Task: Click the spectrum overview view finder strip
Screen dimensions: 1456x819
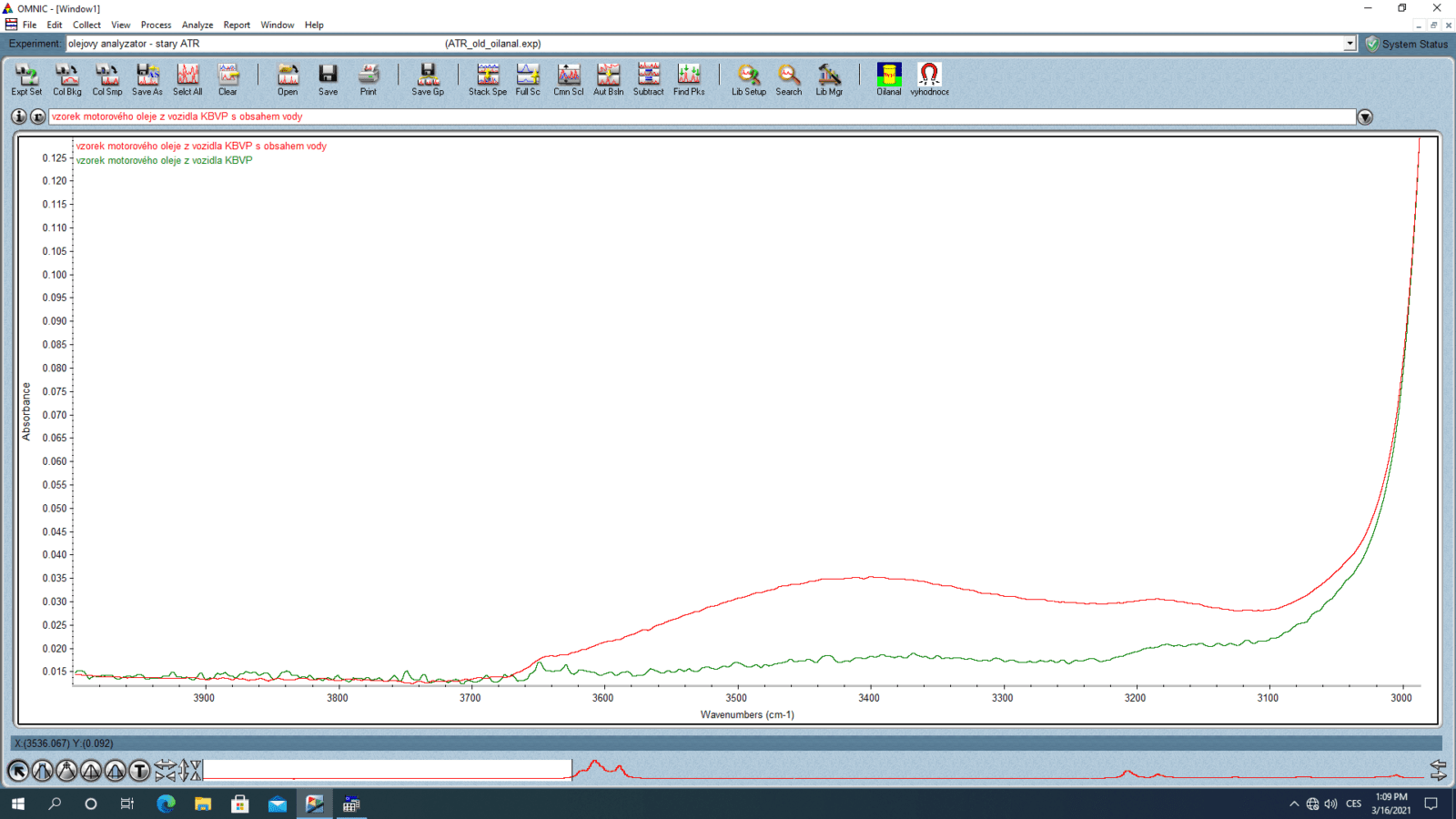Action: click(x=819, y=771)
